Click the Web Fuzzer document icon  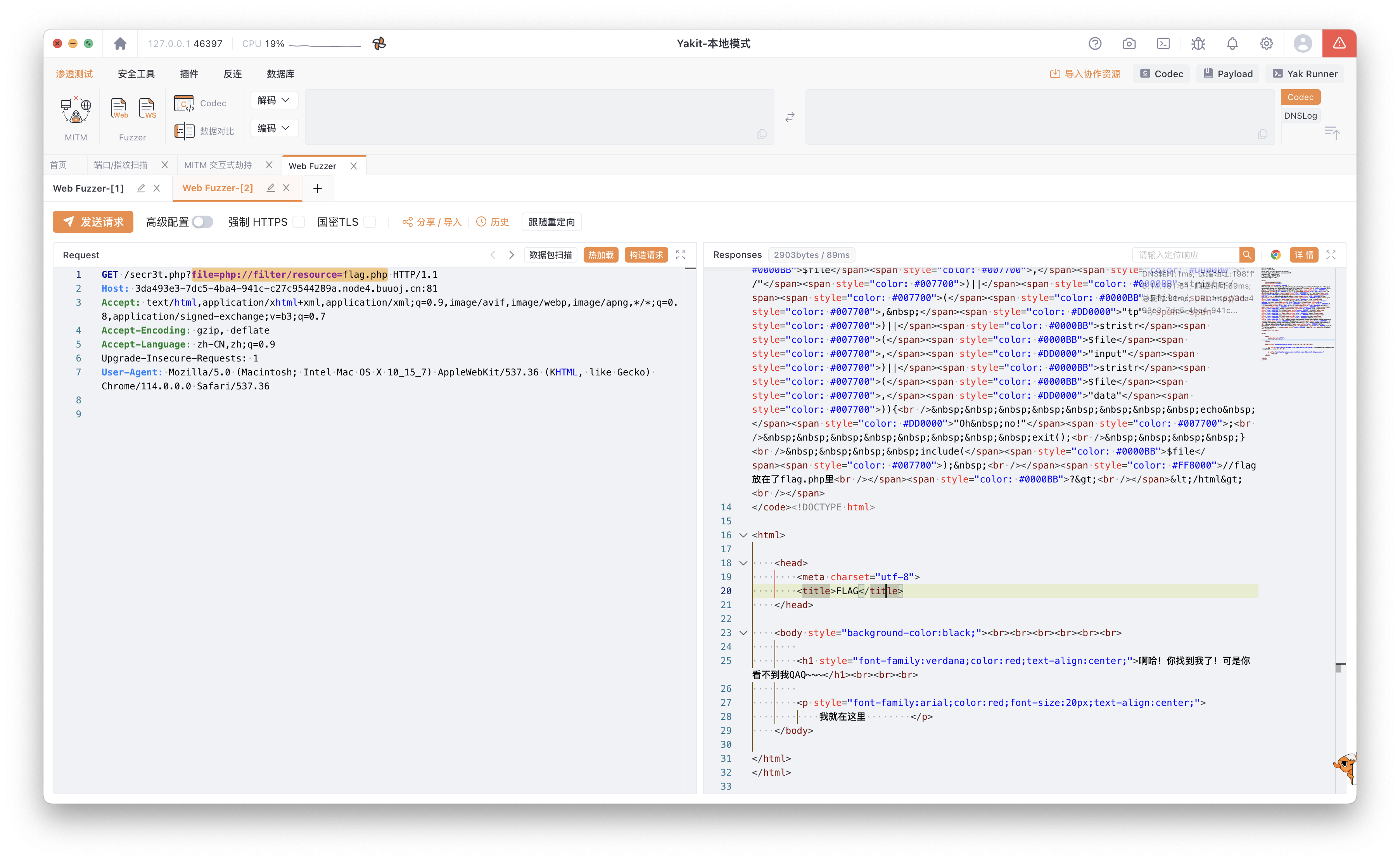point(119,108)
